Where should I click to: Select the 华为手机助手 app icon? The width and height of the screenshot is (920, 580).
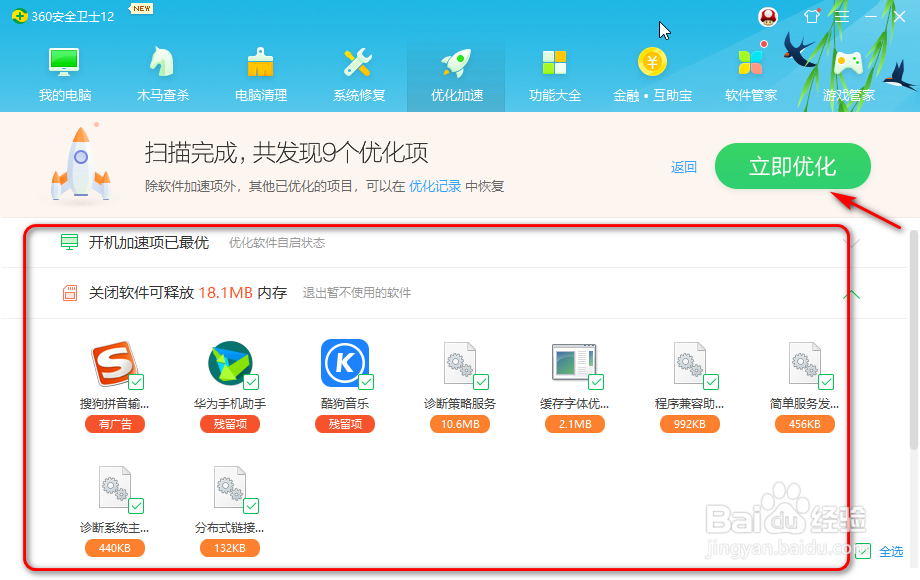coord(230,365)
